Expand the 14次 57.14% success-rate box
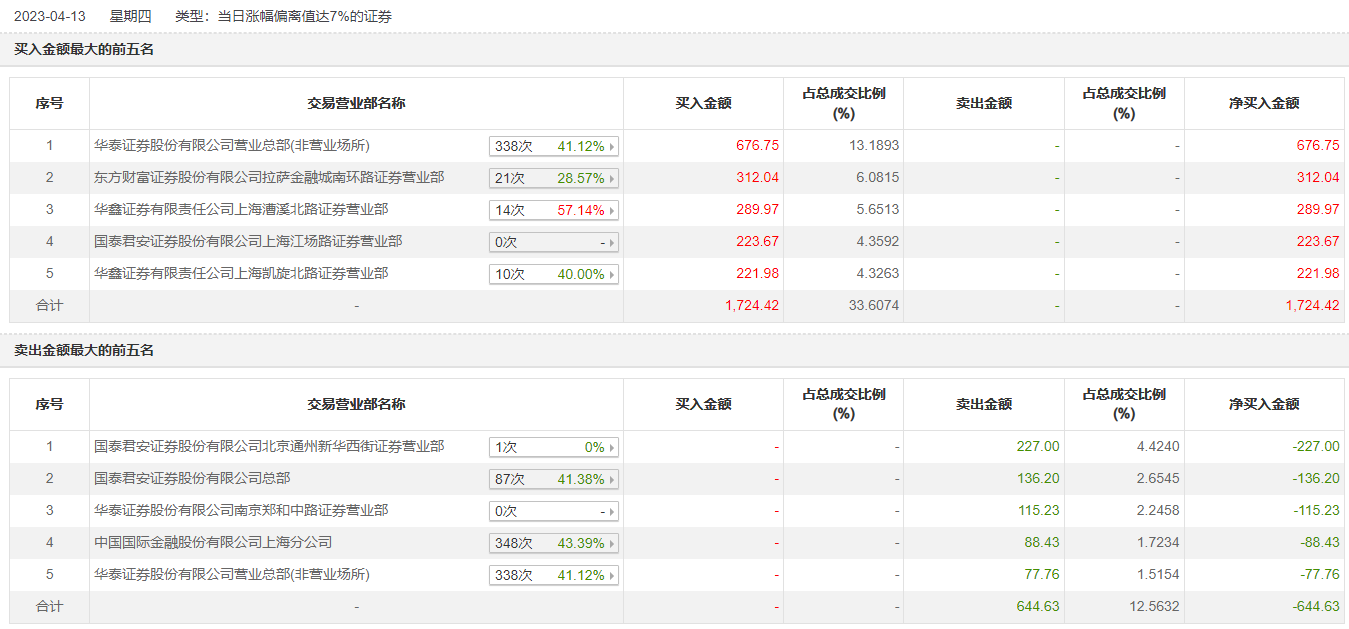The height and width of the screenshot is (629, 1349). tap(554, 211)
